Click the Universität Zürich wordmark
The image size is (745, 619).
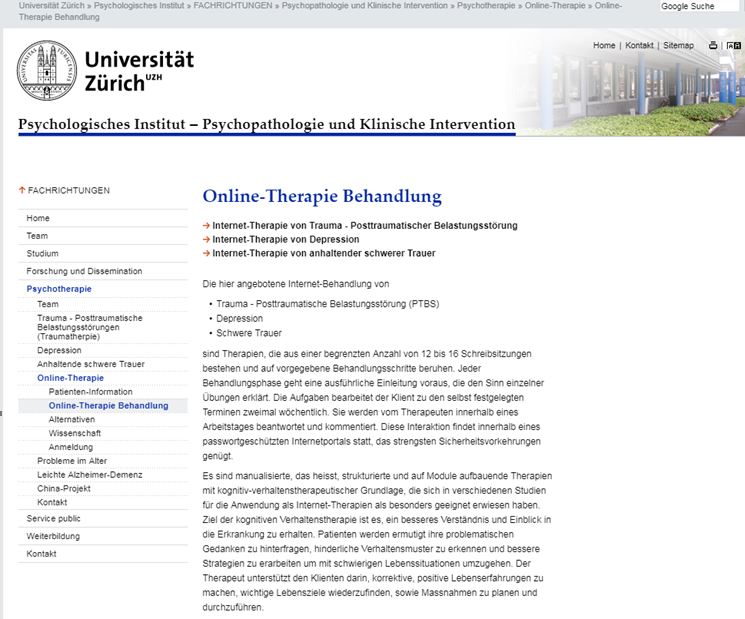pyautogui.click(x=139, y=71)
